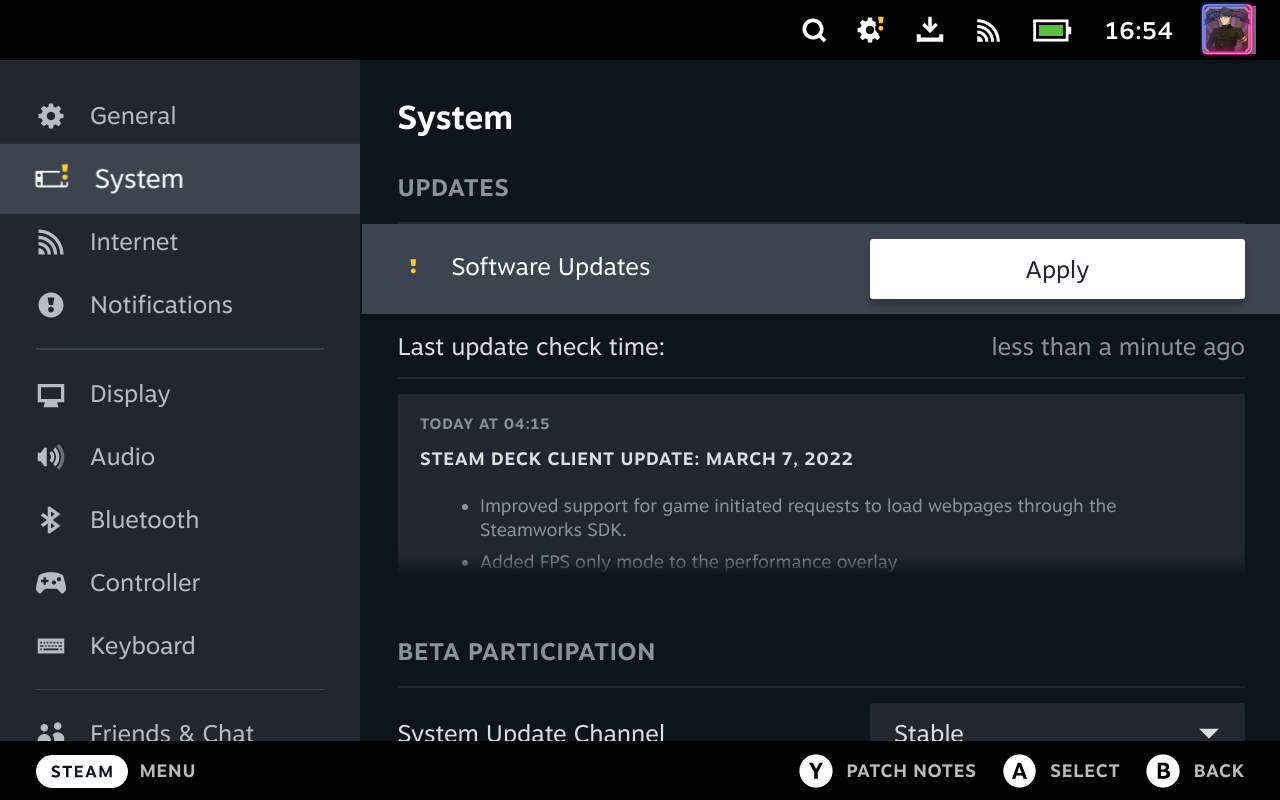Click the exclamation icon beside Notifications
This screenshot has width=1280, height=800.
tap(51, 305)
